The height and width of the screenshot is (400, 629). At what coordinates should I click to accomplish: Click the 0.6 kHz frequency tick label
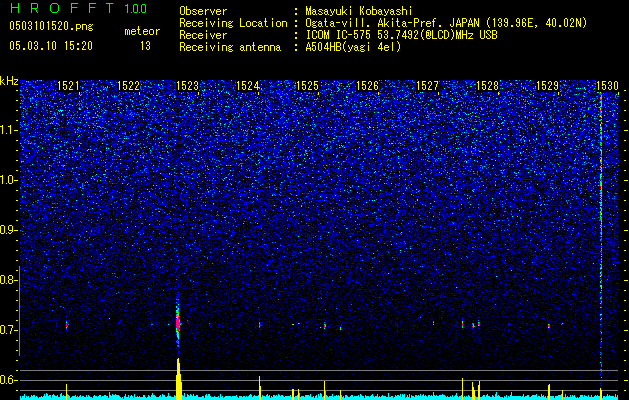[x=9, y=380]
